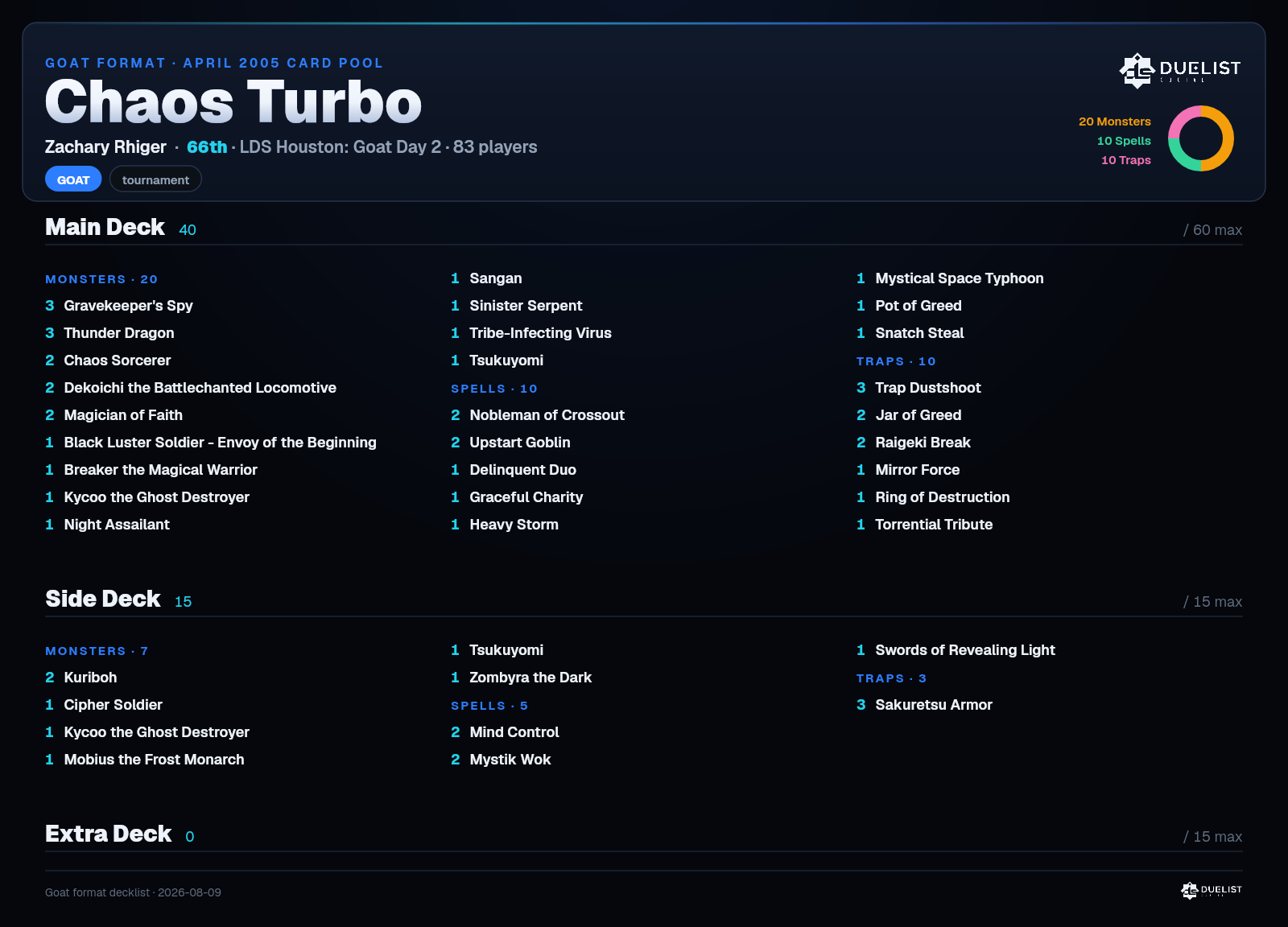Click the monsters/spells/traps donut chart
This screenshot has width=1288, height=927.
[1200, 138]
